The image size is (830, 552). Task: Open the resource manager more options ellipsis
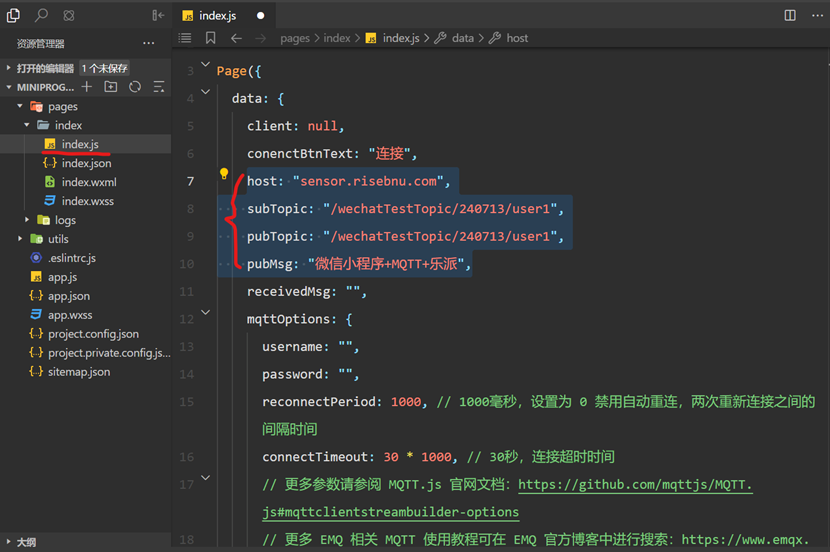tap(149, 43)
